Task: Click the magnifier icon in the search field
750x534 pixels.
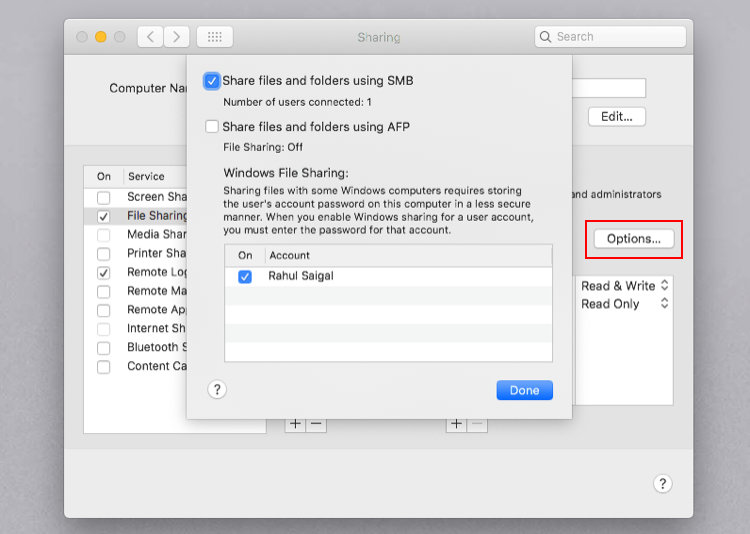Action: (545, 37)
